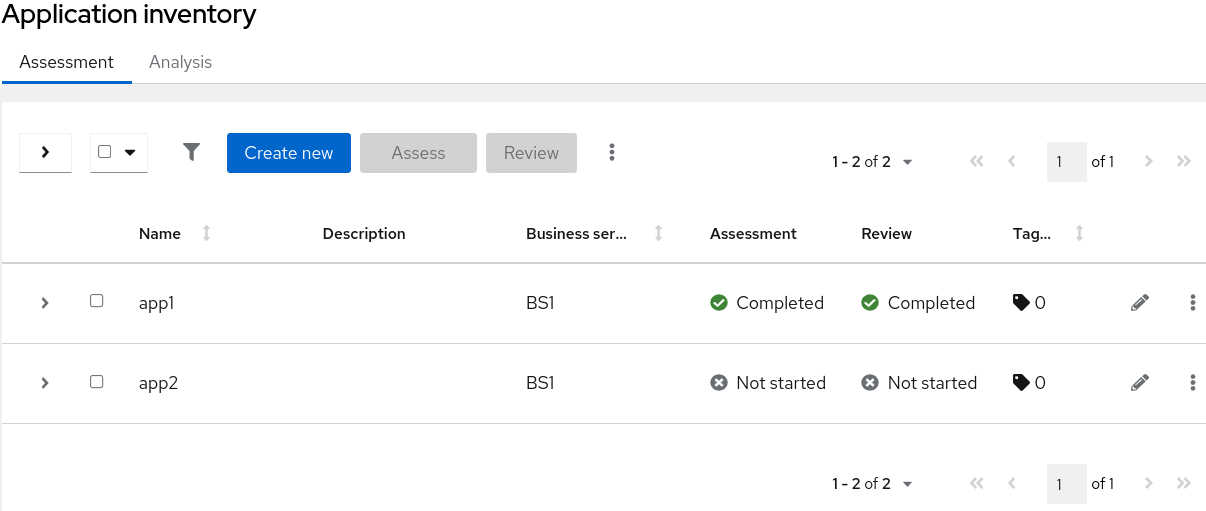
Task: Open app2 row kebab actions menu
Action: tap(1192, 382)
